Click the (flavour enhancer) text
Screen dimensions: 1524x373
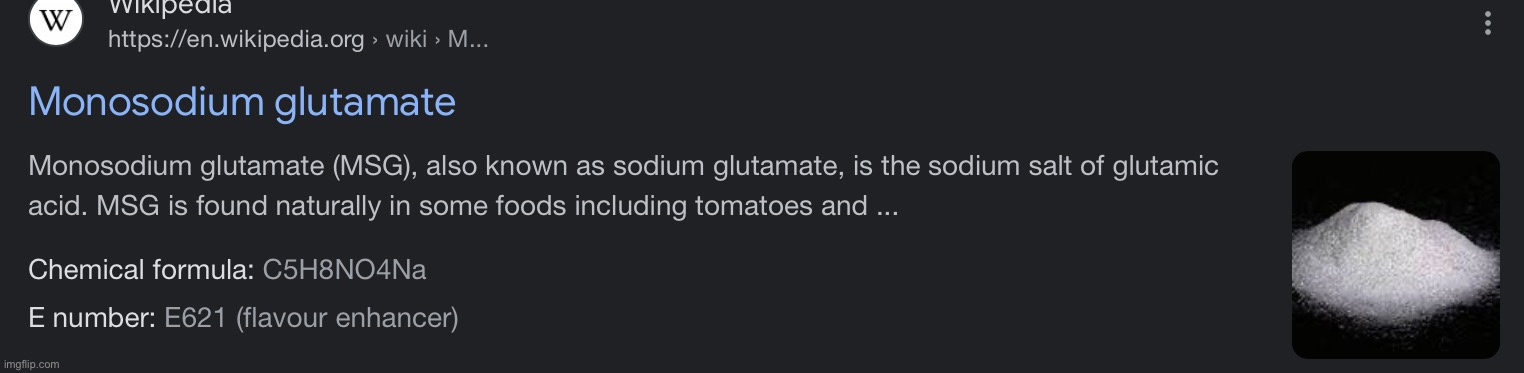[x=347, y=319]
